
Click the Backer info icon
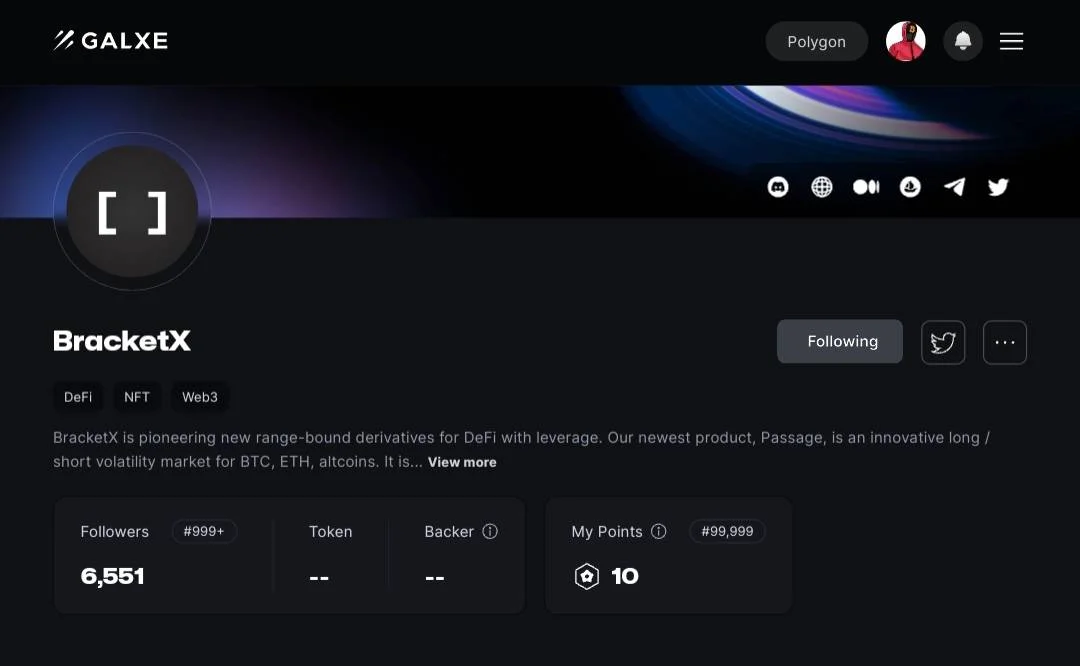click(x=490, y=532)
